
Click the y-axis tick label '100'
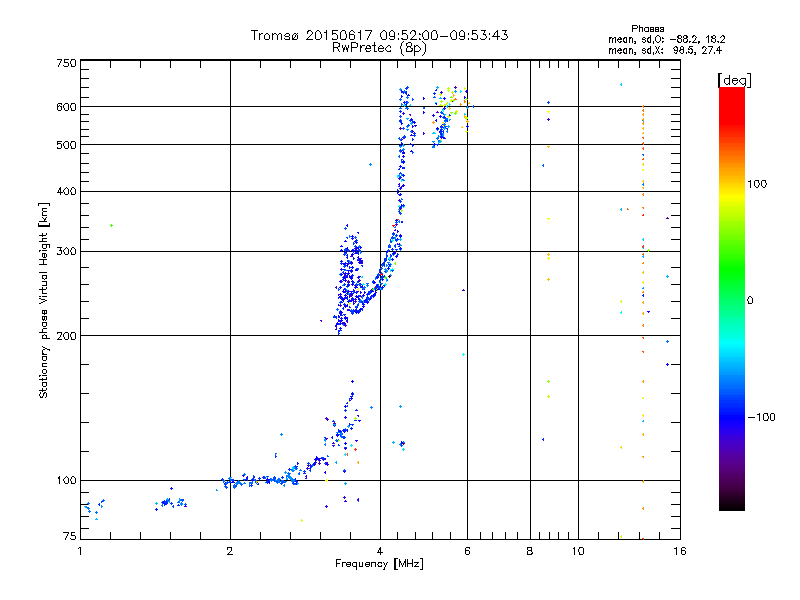(66, 481)
